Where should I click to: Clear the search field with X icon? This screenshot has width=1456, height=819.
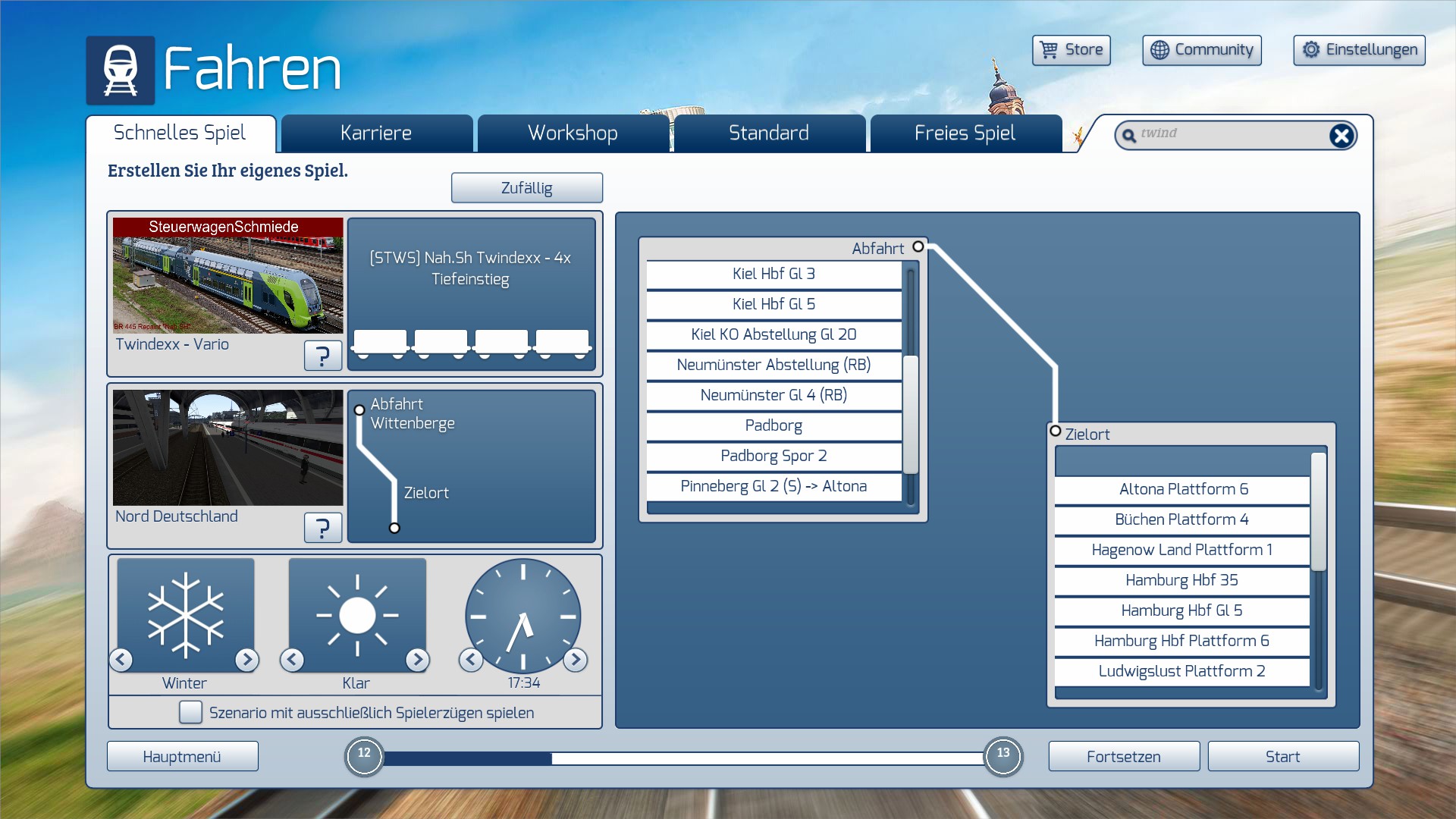(x=1341, y=136)
